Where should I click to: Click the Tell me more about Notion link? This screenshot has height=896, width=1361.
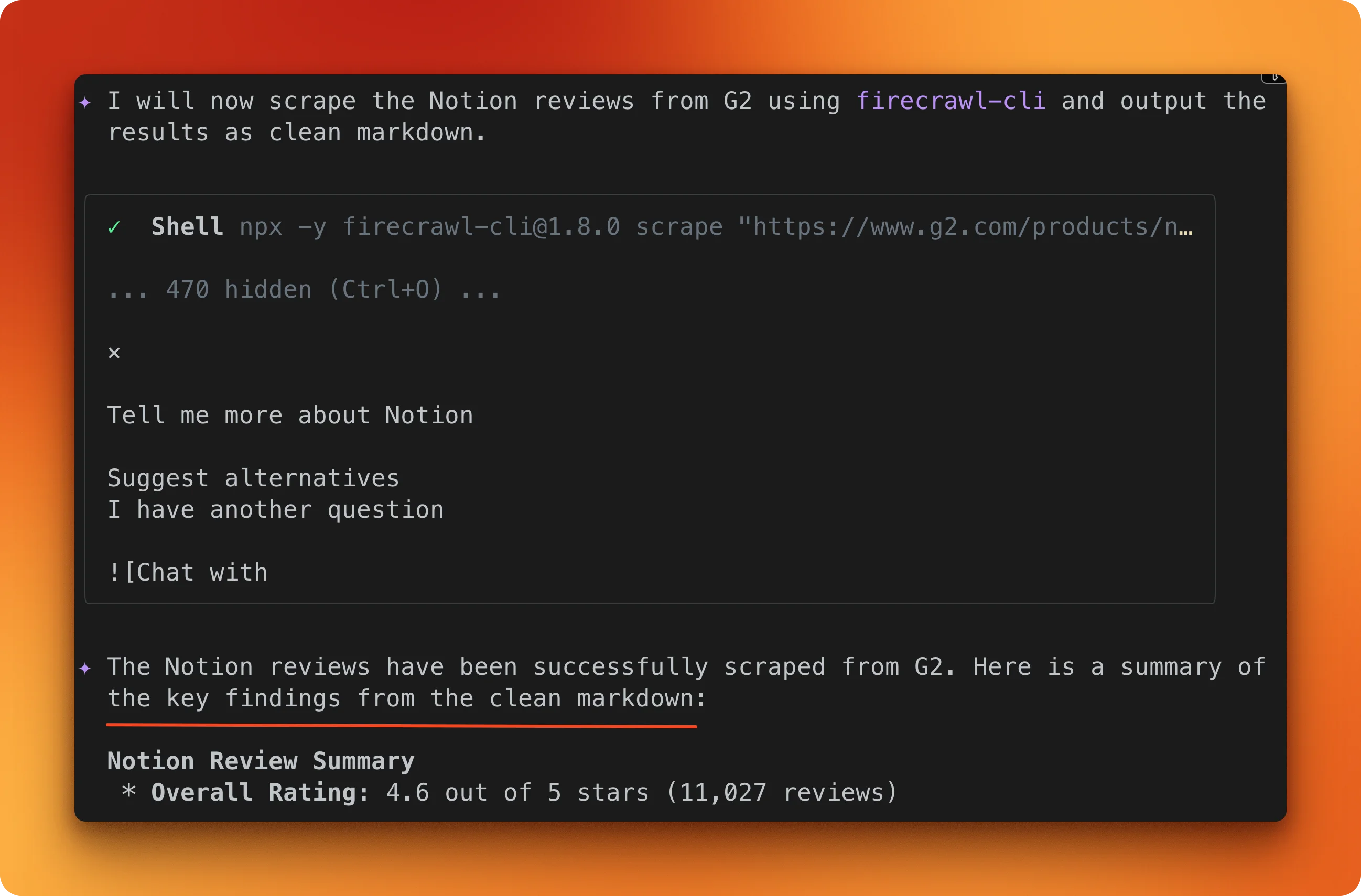[290, 416]
